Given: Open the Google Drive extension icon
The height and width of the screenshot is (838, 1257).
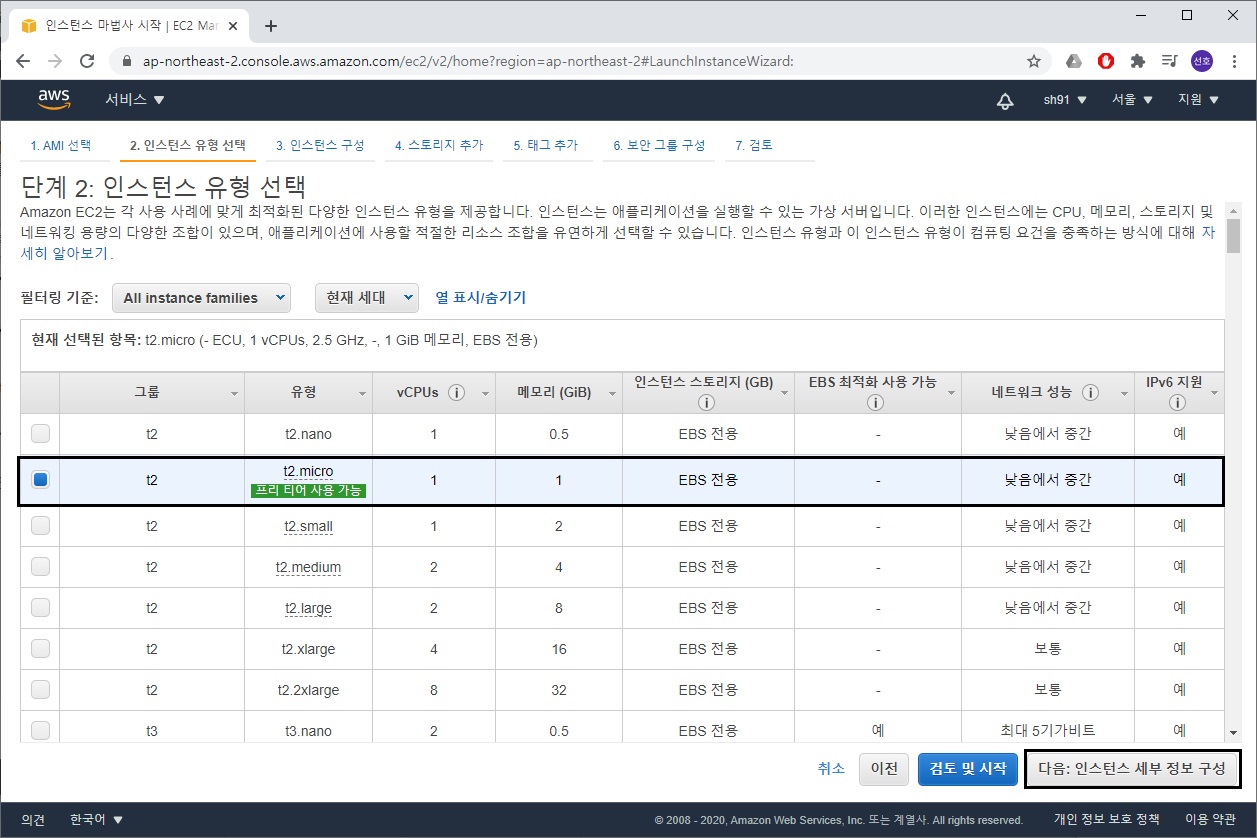Looking at the screenshot, I should click(x=1073, y=61).
